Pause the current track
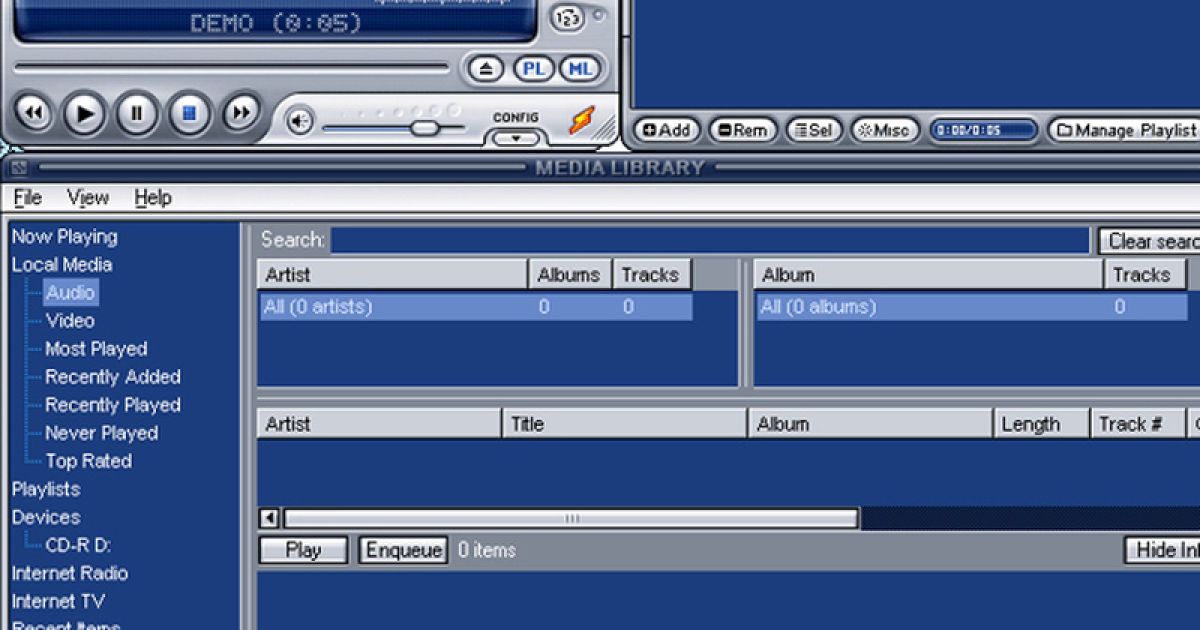This screenshot has height=630, width=1200. tap(137, 114)
